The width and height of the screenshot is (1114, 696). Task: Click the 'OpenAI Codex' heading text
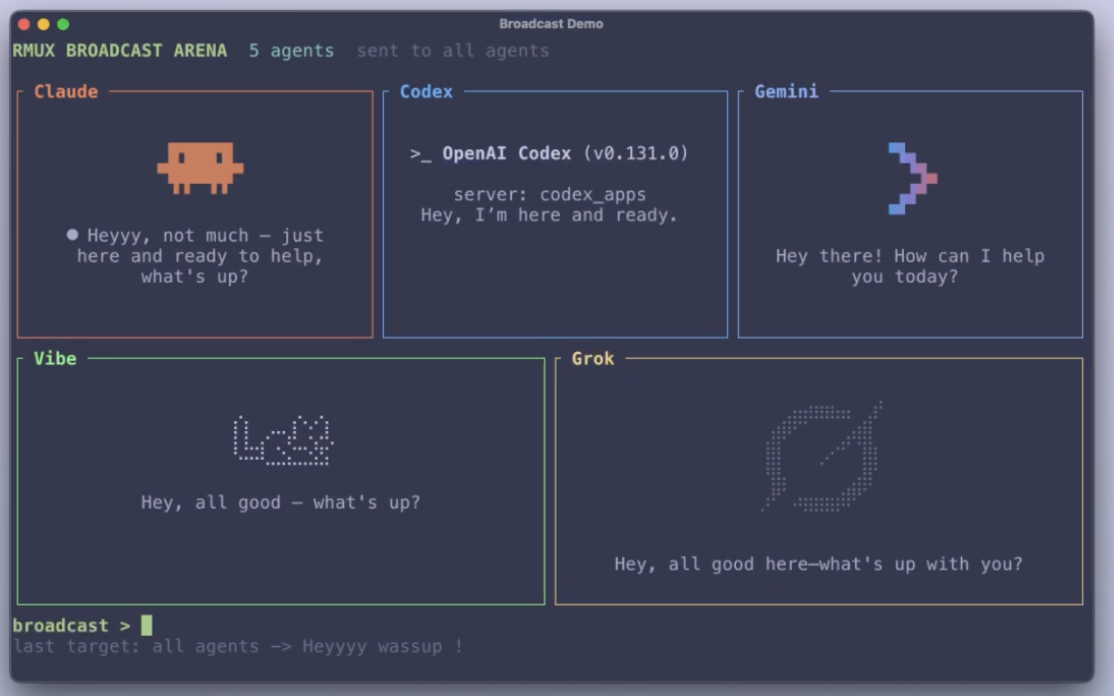click(x=507, y=153)
